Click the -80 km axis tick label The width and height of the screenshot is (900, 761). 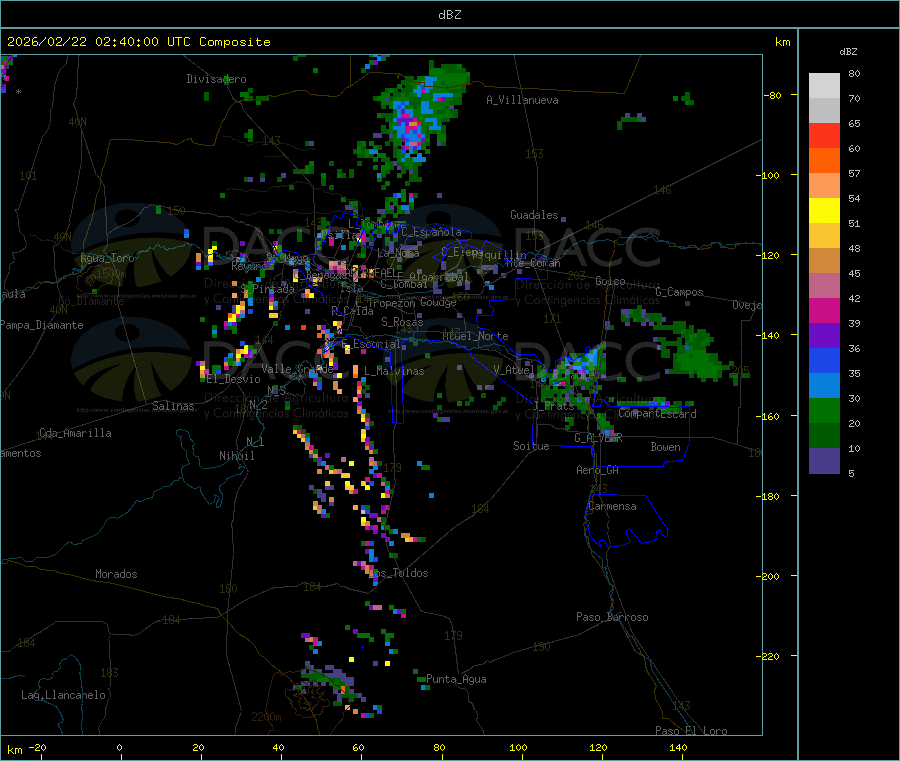[772, 95]
